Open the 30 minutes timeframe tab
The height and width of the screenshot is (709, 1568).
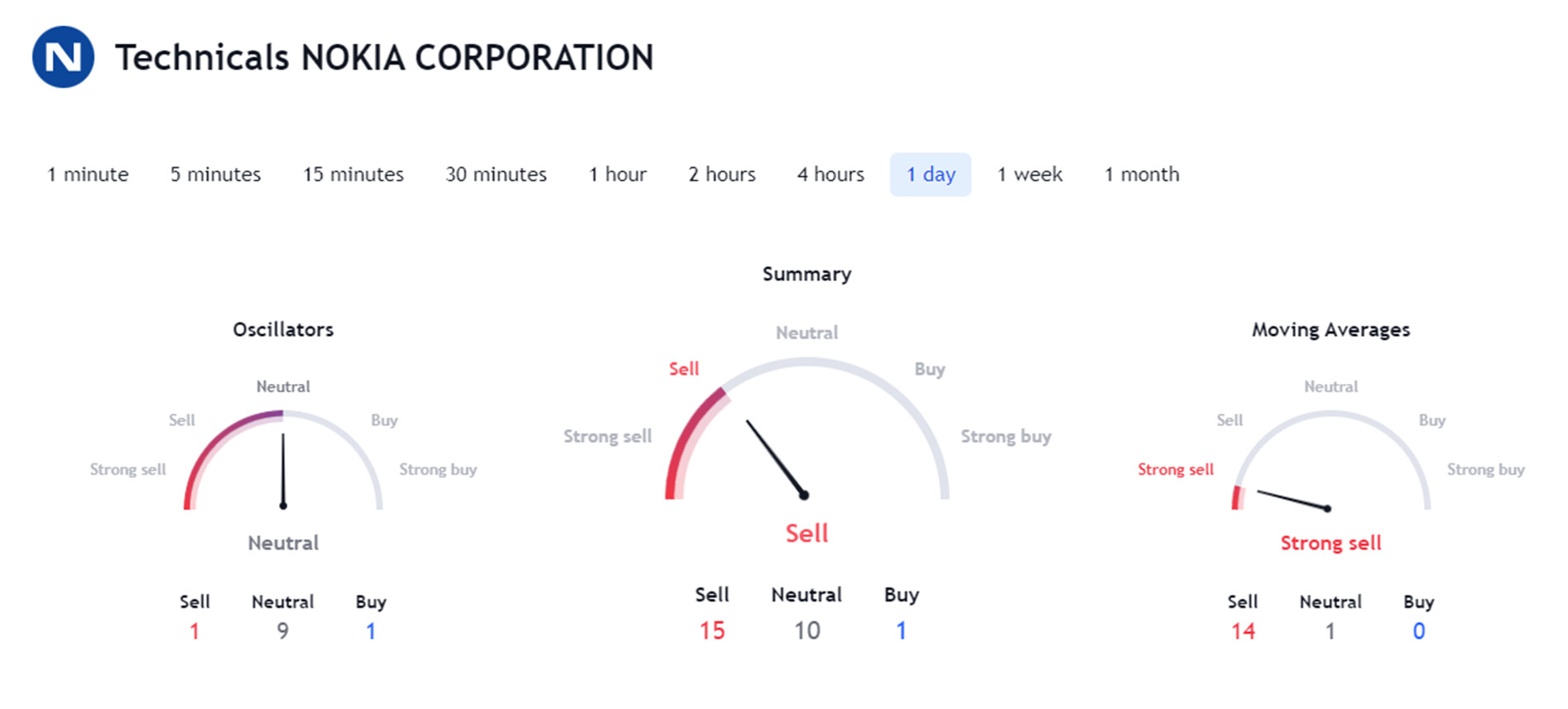tap(496, 175)
